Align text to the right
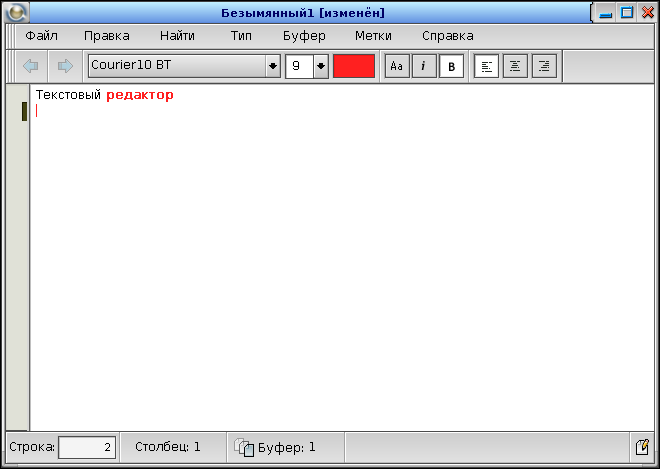660x469 pixels. coord(544,66)
